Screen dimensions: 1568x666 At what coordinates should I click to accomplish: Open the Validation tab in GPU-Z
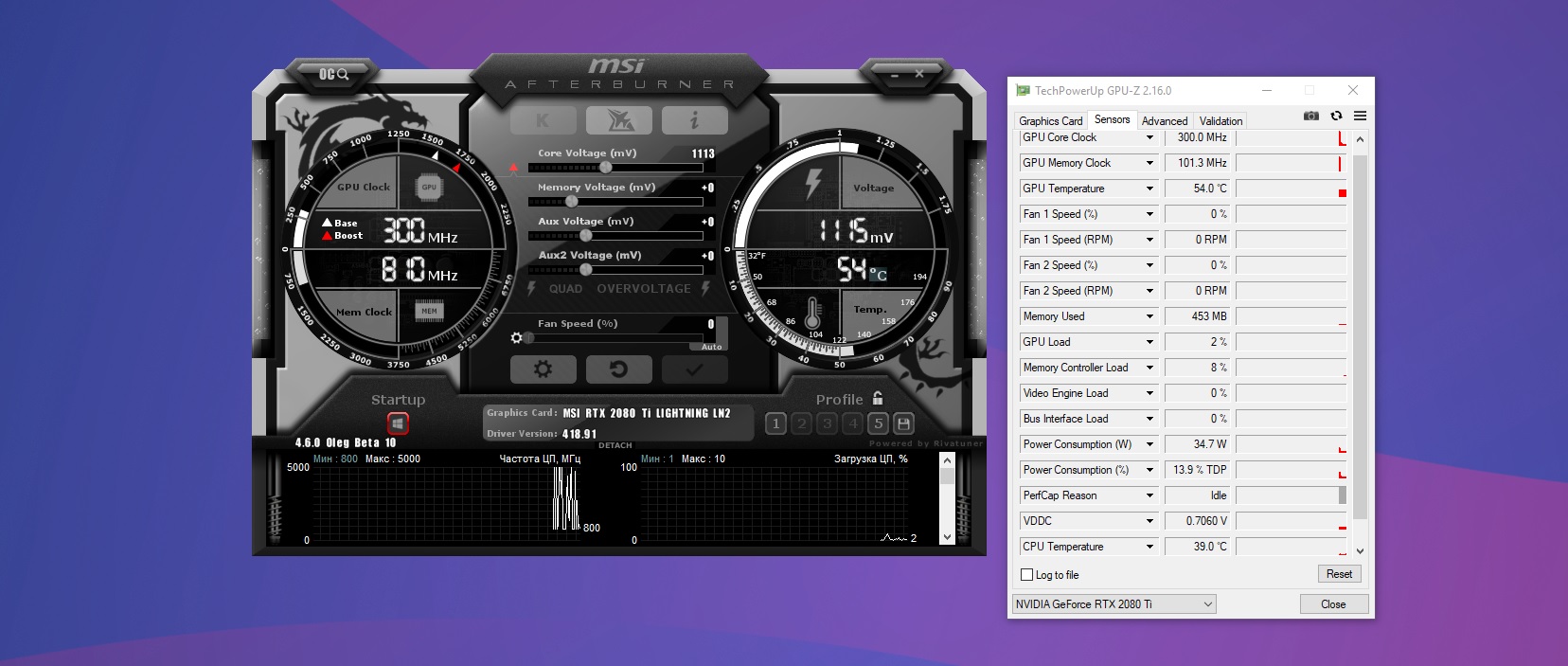1221,121
